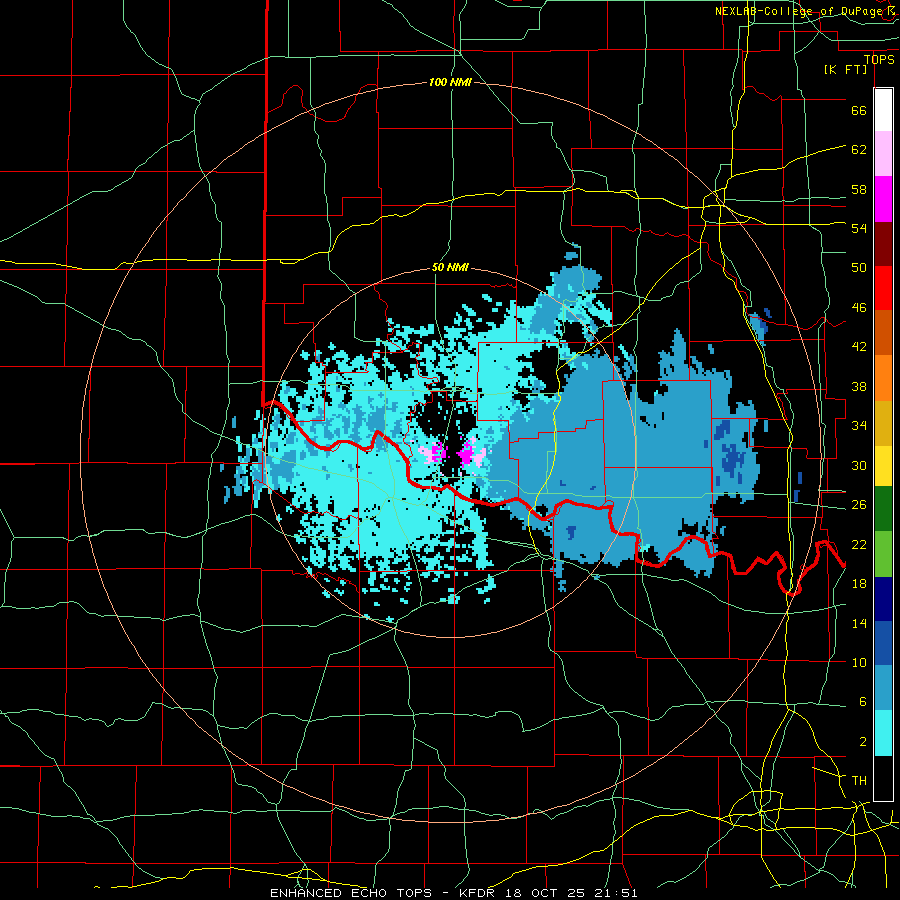Click the 66 scale value

click(859, 110)
